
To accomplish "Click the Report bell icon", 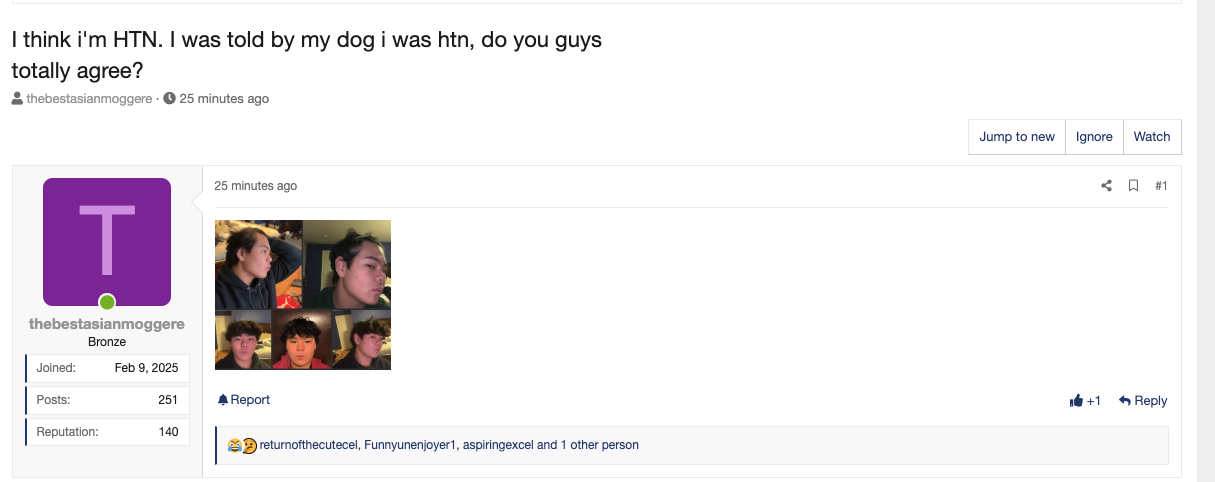I will click(x=223, y=400).
